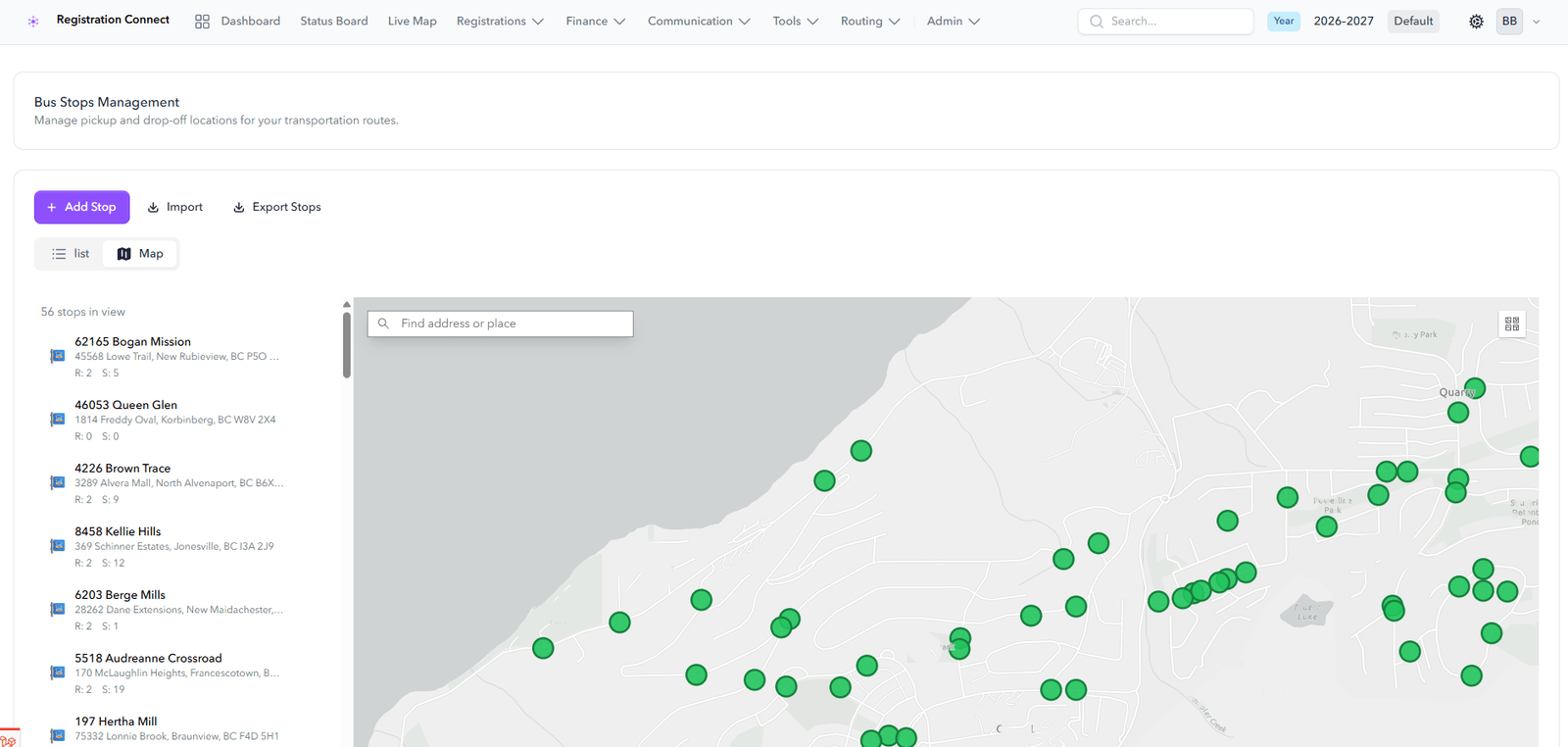Click the Find address or place field
Image resolution: width=1568 pixels, height=747 pixels.
tap(501, 324)
